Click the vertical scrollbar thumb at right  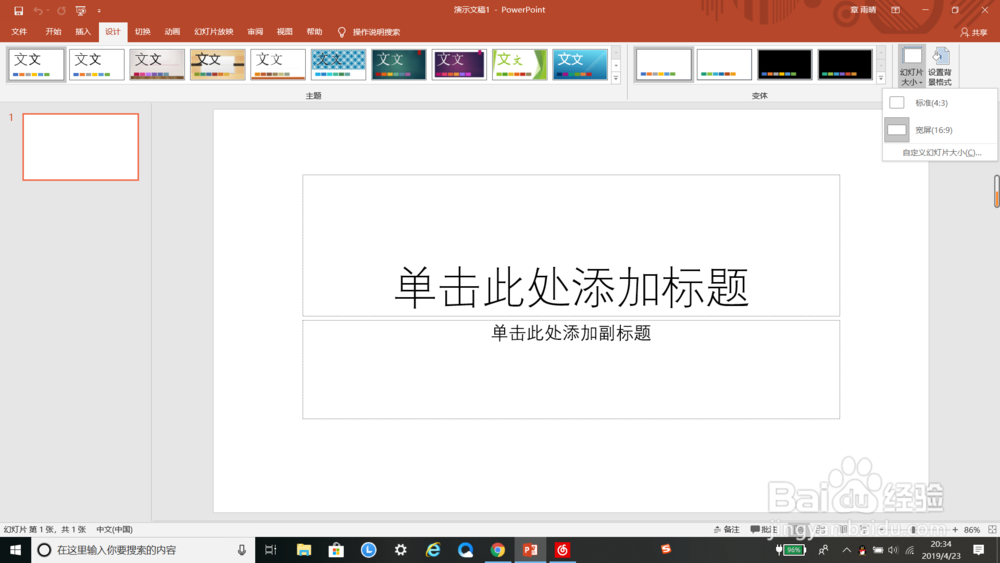(996, 191)
